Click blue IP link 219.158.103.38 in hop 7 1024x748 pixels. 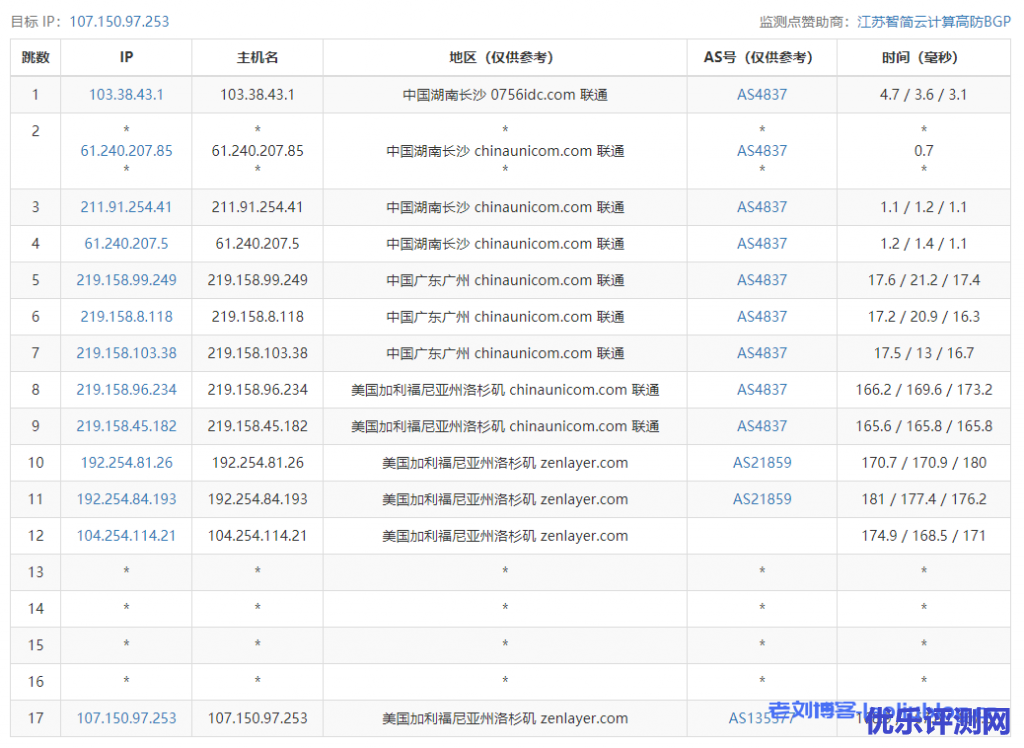coord(126,353)
